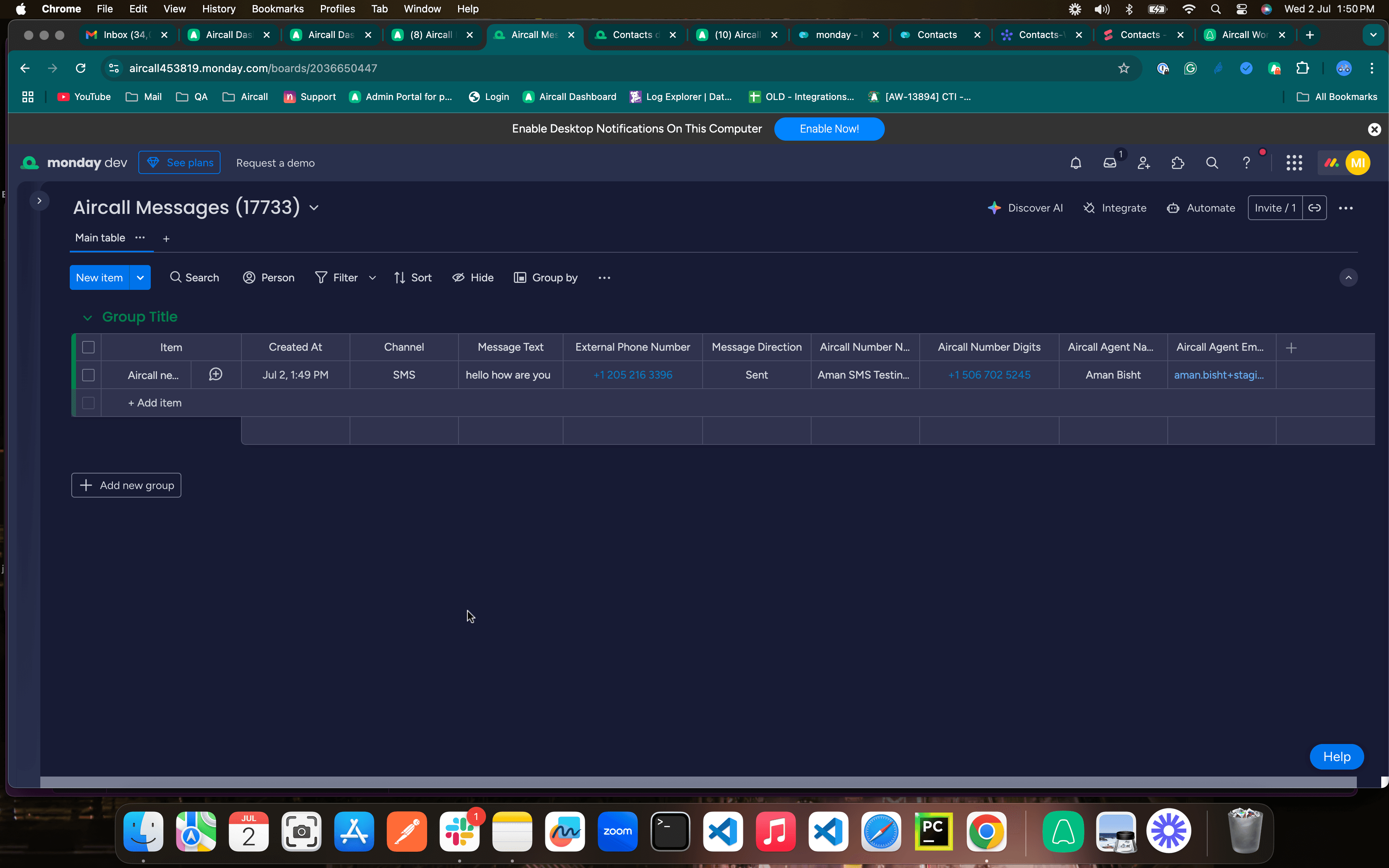Viewport: 1389px width, 868px height.
Task: Open the Bookmarks menu in menu bar
Action: click(x=277, y=9)
